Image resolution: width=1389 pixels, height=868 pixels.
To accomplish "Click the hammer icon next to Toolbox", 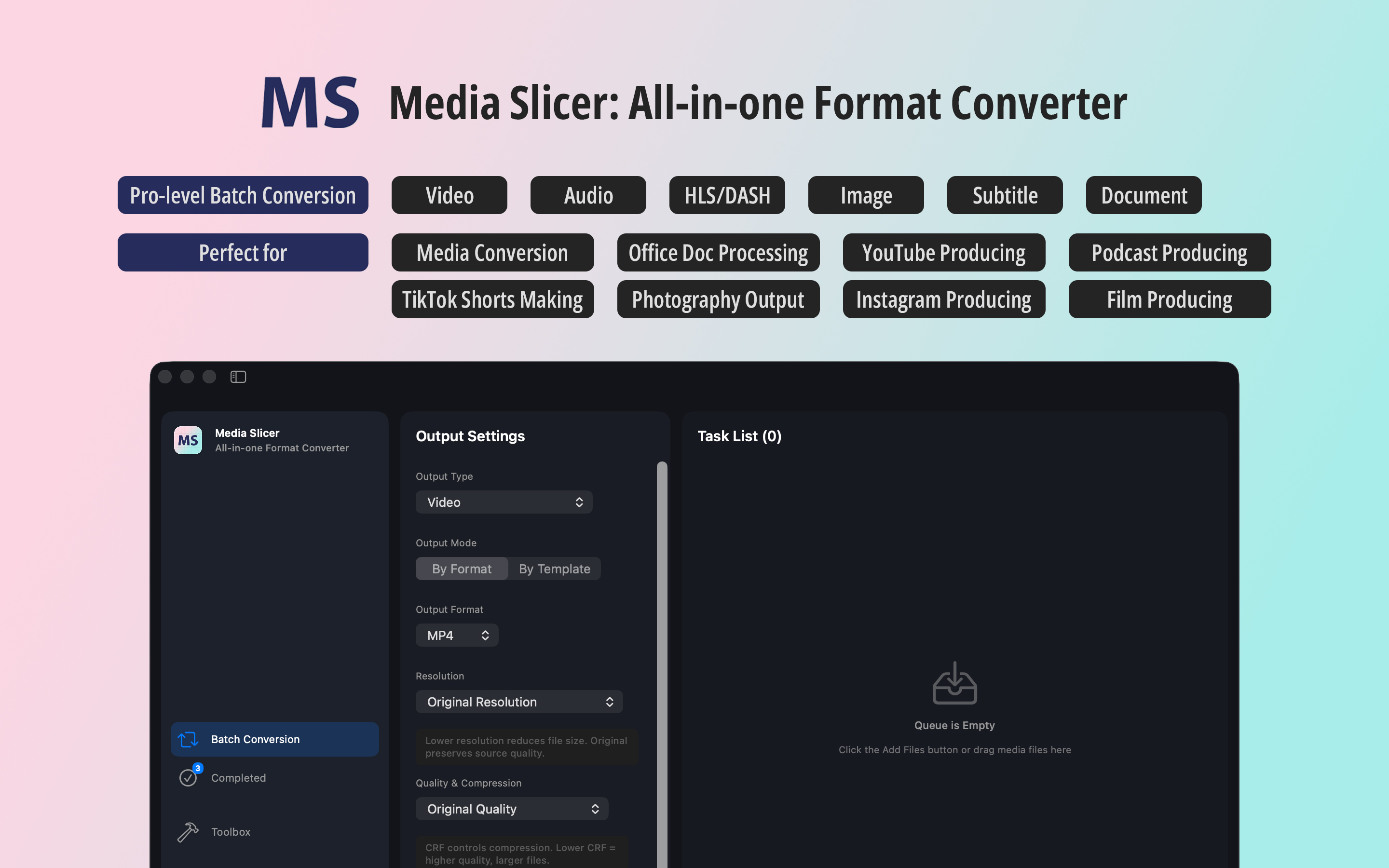I will [187, 831].
